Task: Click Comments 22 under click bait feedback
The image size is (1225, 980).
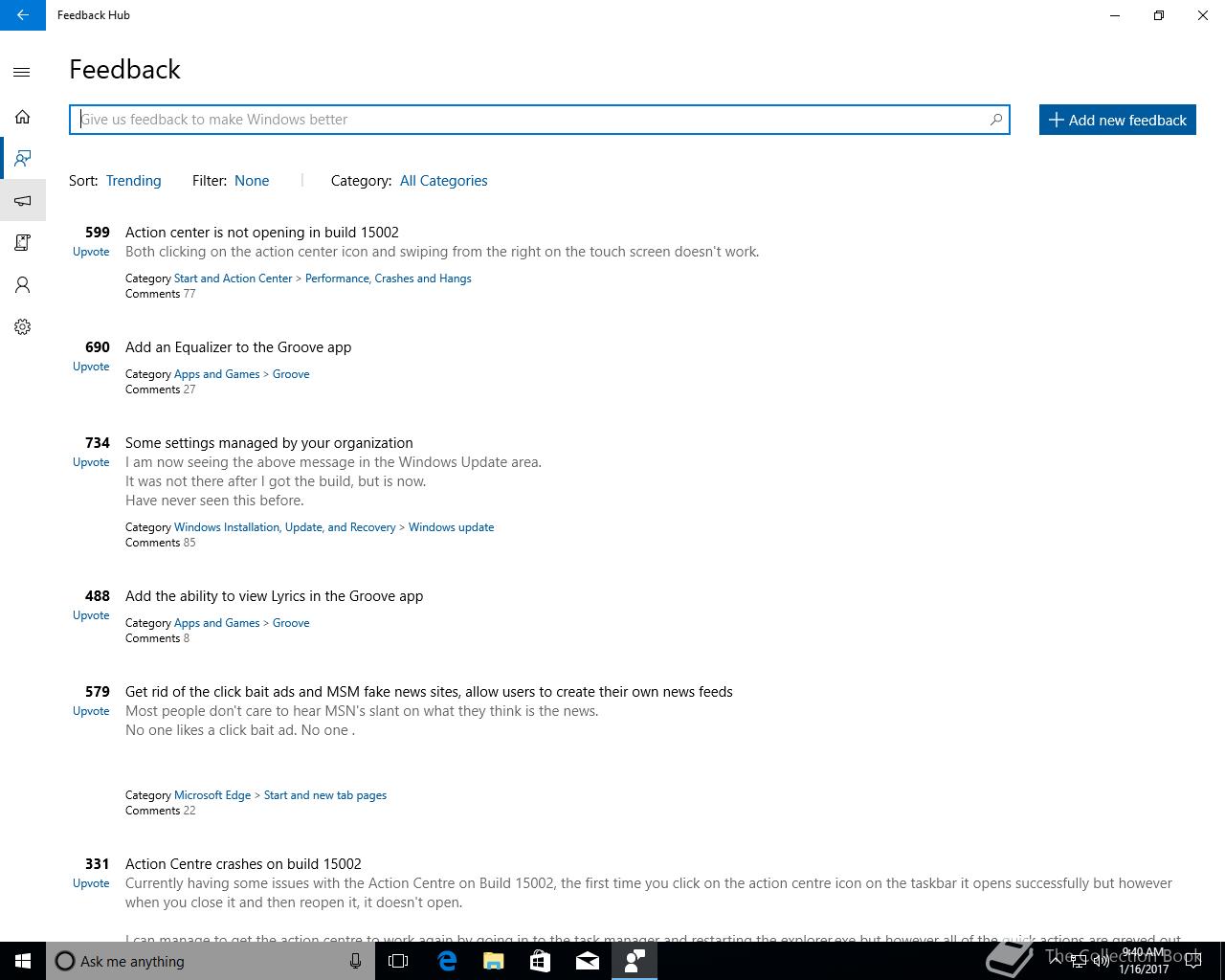Action: pos(160,811)
